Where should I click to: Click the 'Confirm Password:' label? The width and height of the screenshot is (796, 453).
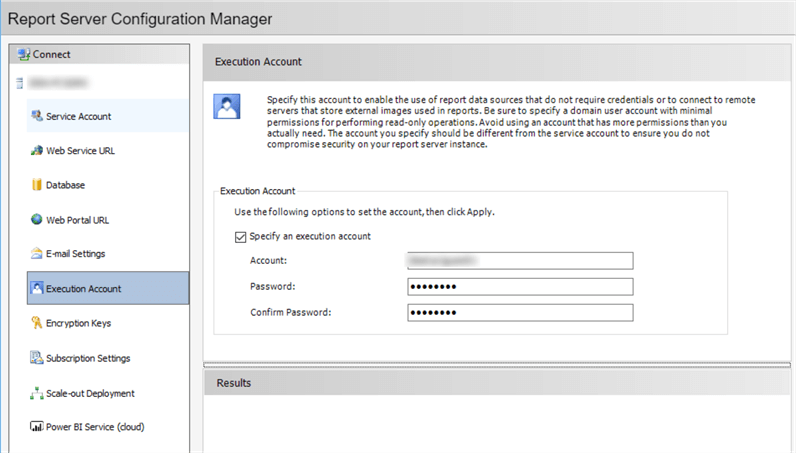[290, 312]
